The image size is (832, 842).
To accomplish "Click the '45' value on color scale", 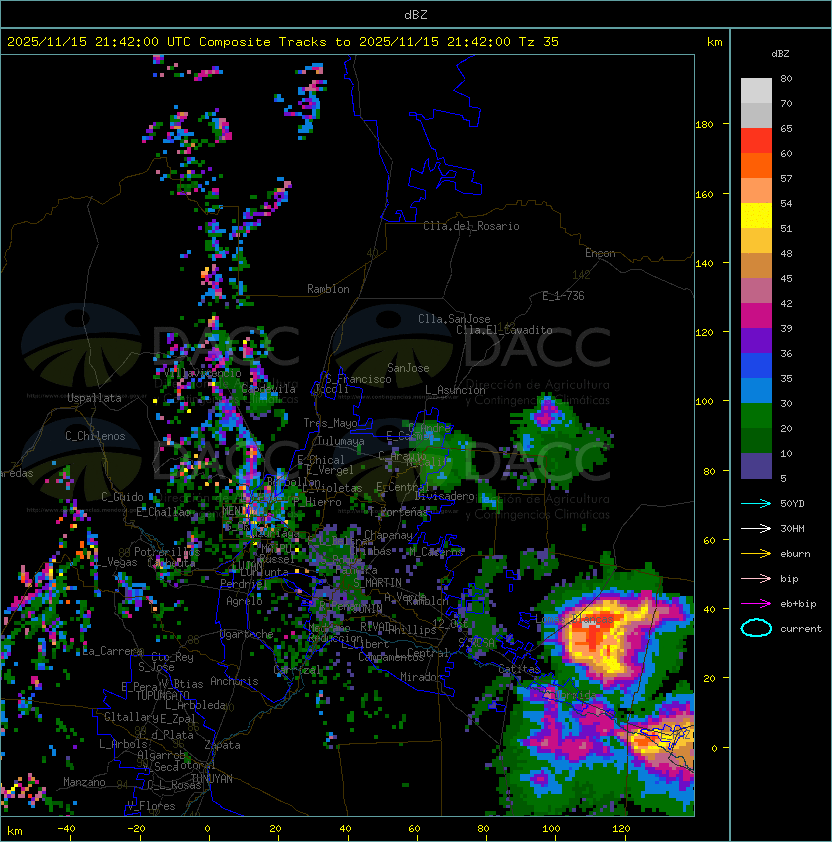I will point(786,278).
